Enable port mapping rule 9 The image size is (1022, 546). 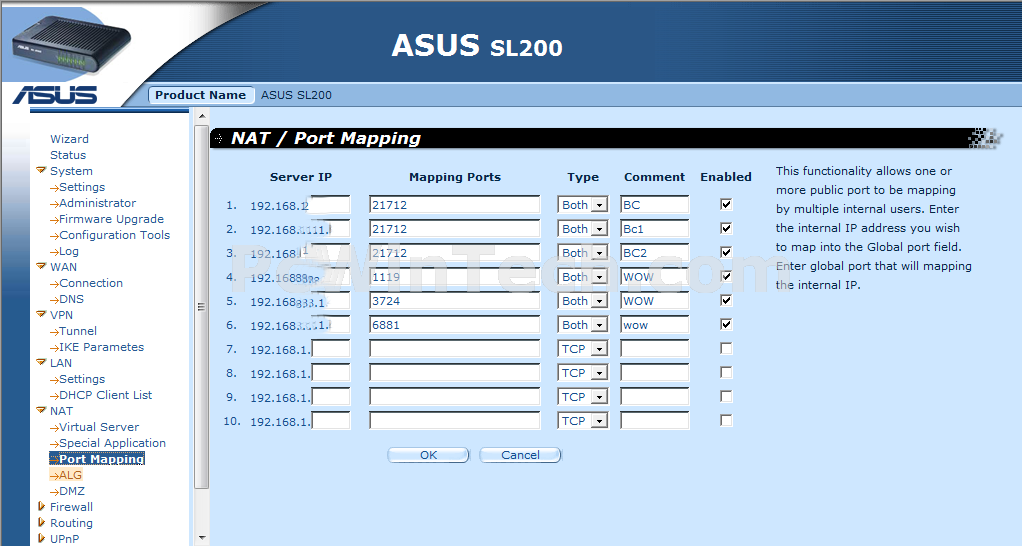pyautogui.click(x=726, y=397)
